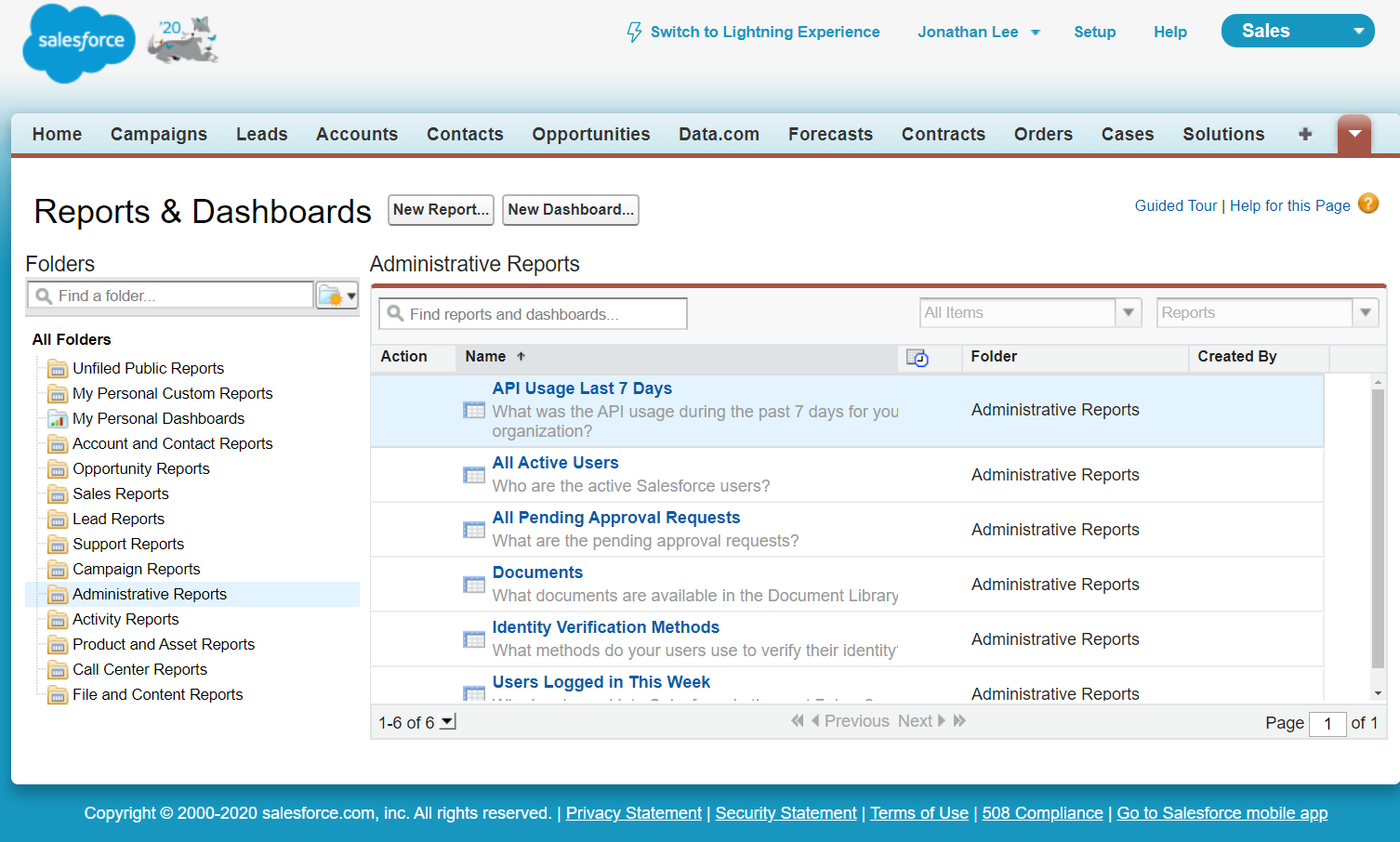Open the Home tab
This screenshot has height=842, width=1400.
tap(57, 134)
